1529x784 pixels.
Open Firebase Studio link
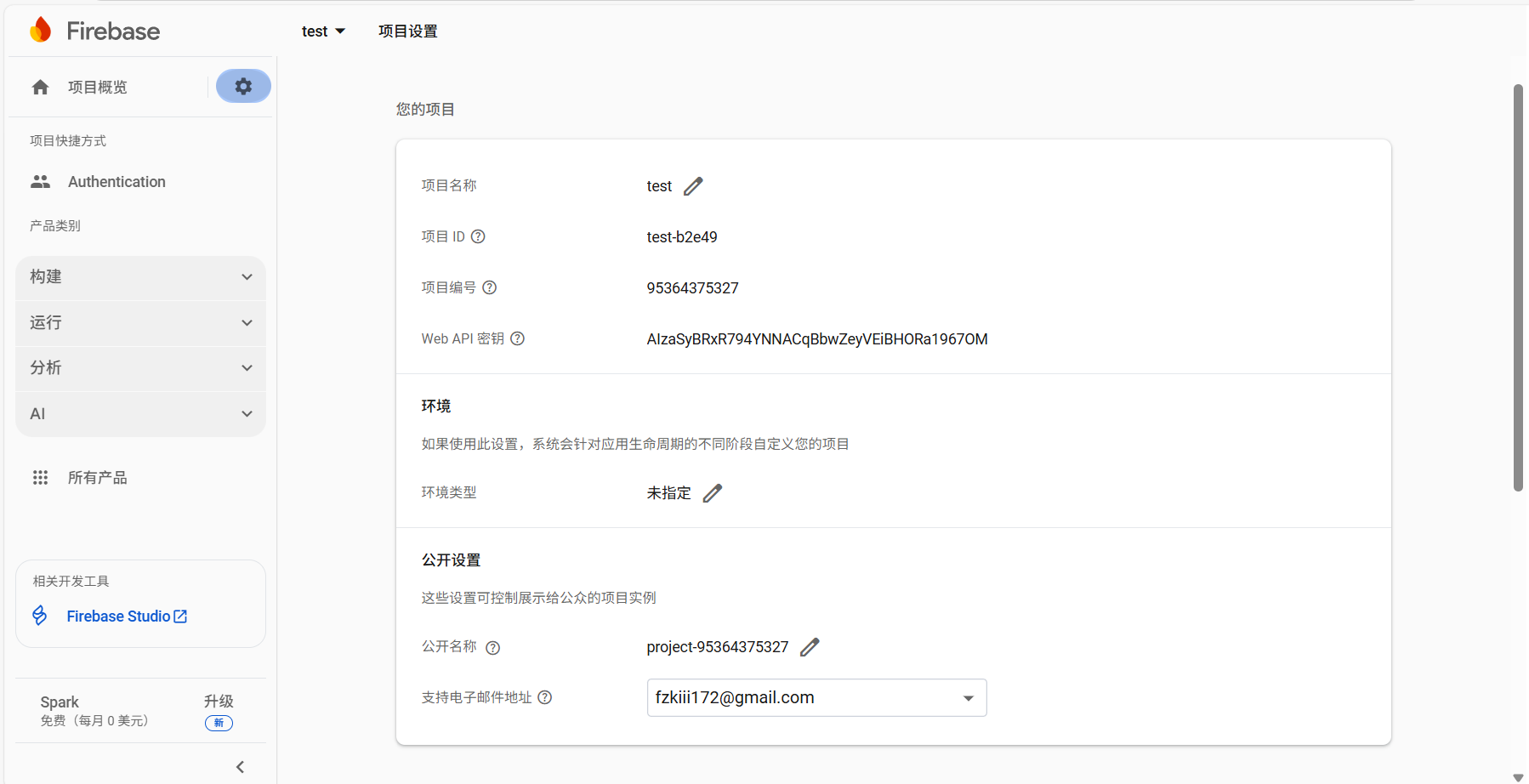(x=126, y=616)
